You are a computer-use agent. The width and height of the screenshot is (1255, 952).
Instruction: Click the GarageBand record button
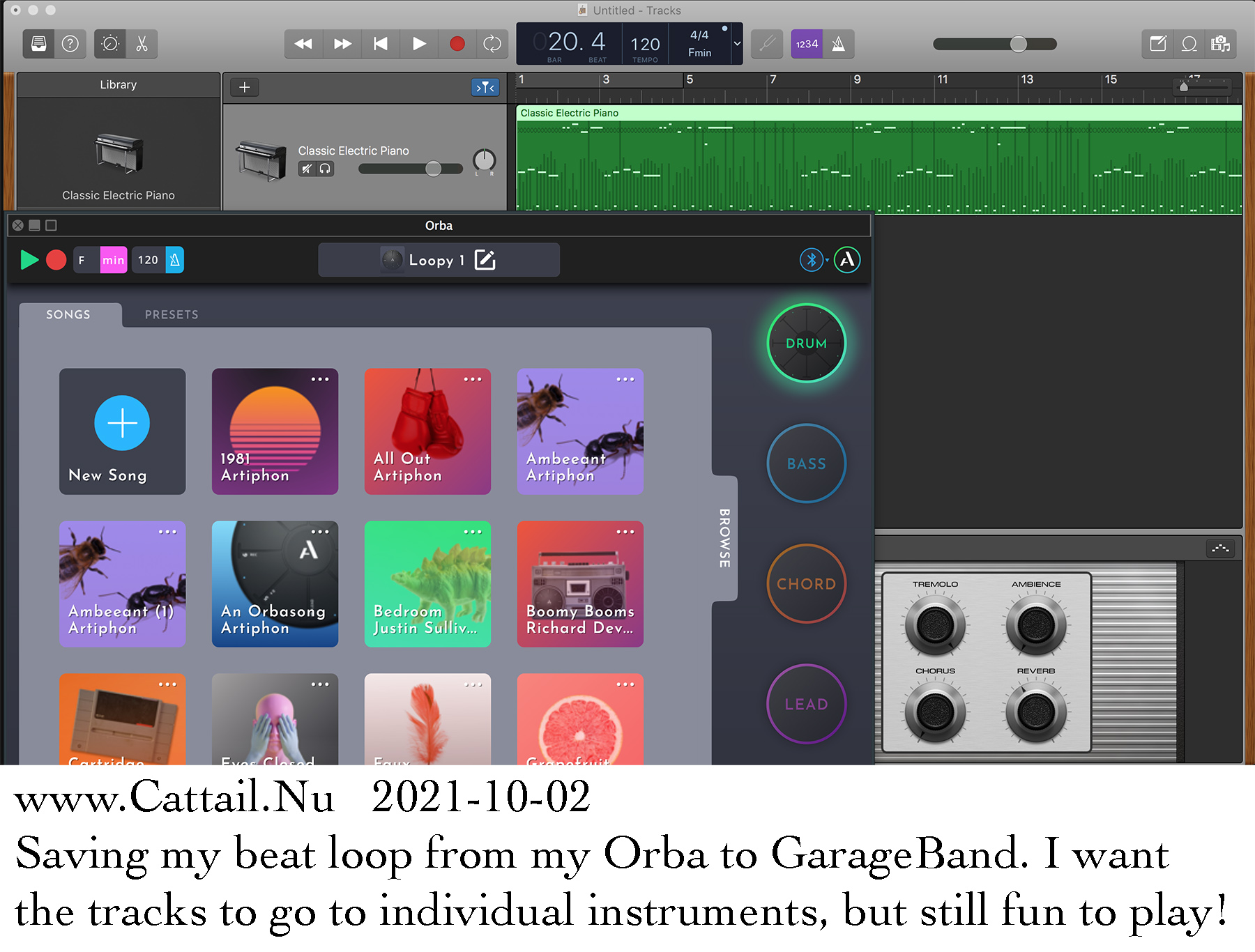457,44
